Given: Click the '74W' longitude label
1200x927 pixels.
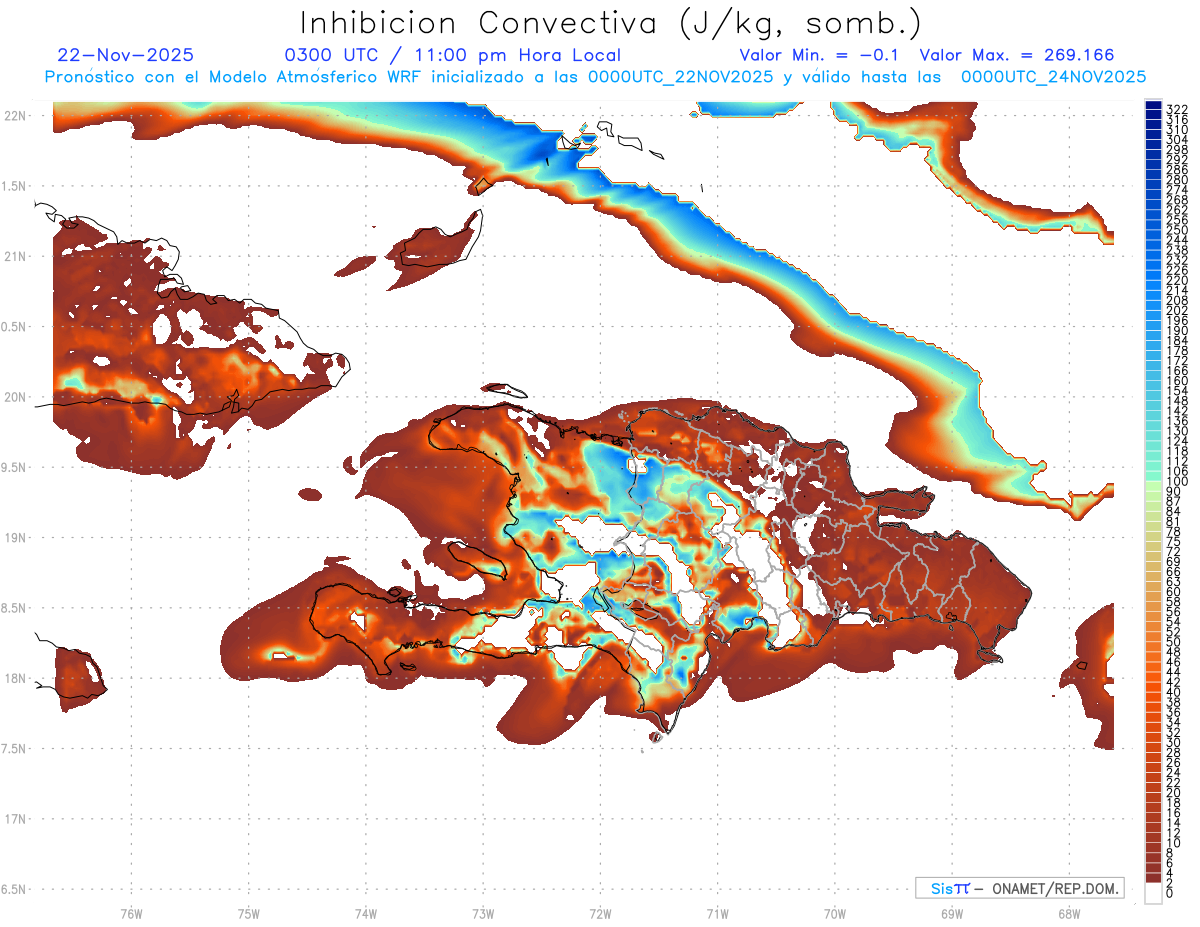Looking at the screenshot, I should (x=365, y=912).
